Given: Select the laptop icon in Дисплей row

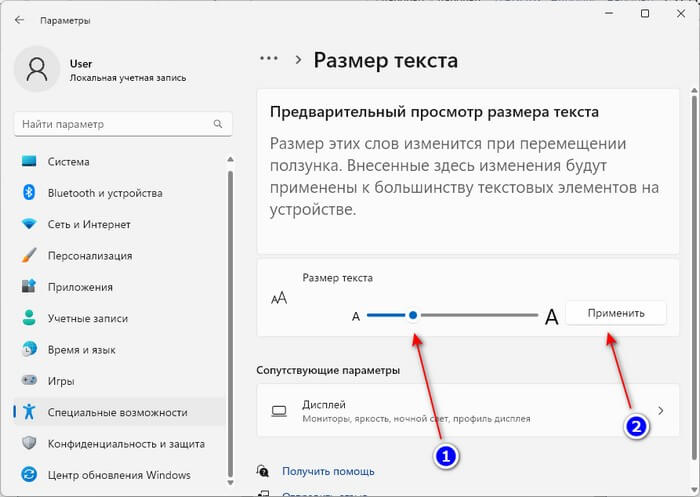Looking at the screenshot, I should click(279, 411).
